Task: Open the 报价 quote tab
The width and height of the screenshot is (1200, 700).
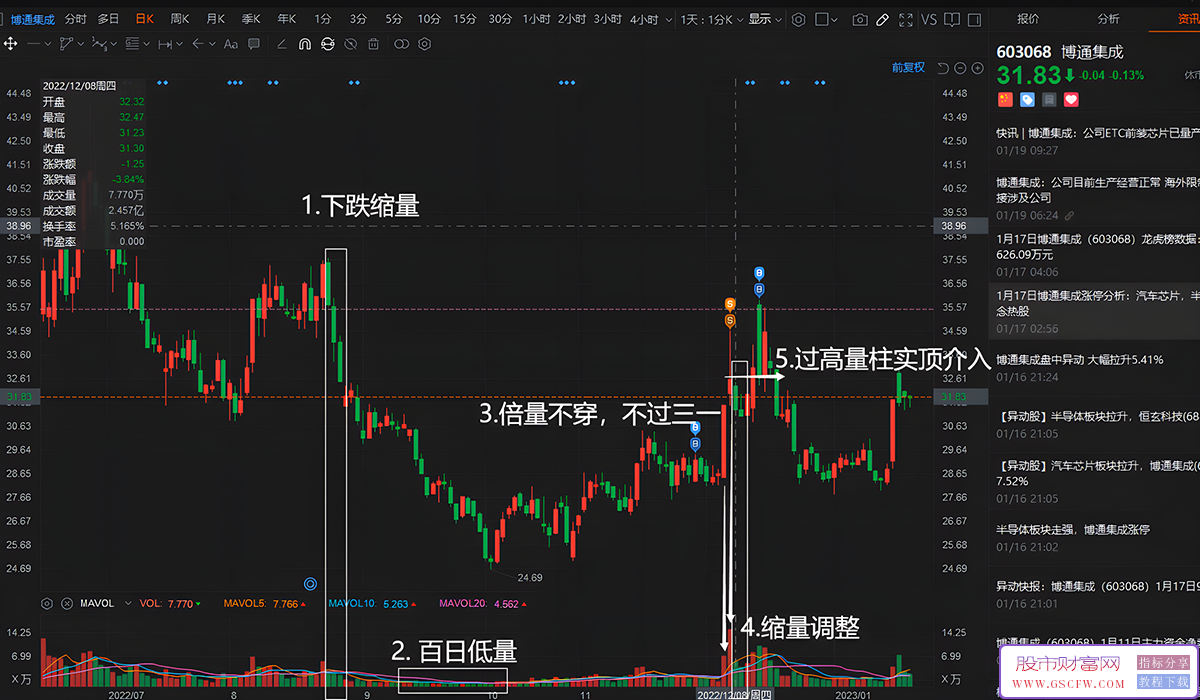Action: 1028,19
